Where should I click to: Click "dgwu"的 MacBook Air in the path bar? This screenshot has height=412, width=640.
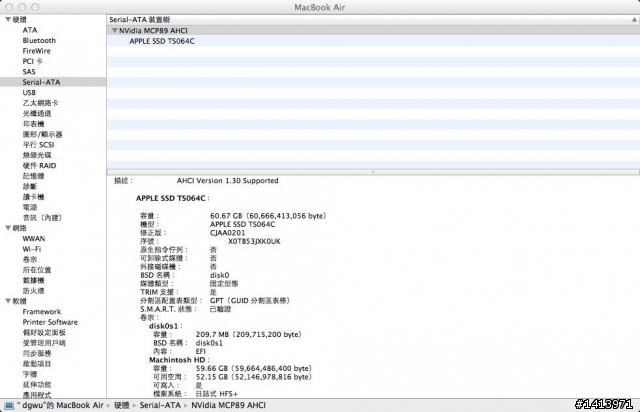click(60, 405)
